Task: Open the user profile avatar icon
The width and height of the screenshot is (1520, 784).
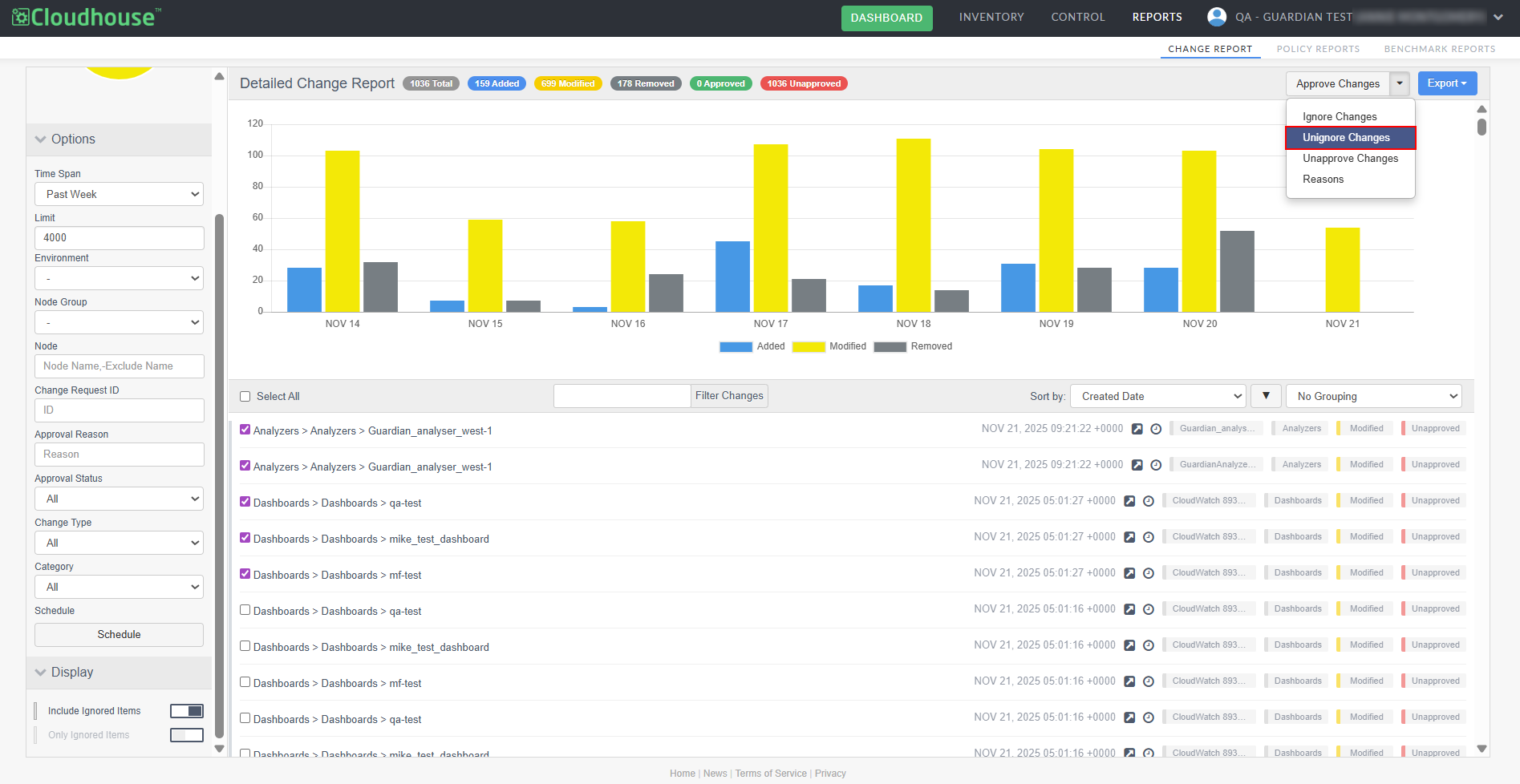Action: point(1216,17)
